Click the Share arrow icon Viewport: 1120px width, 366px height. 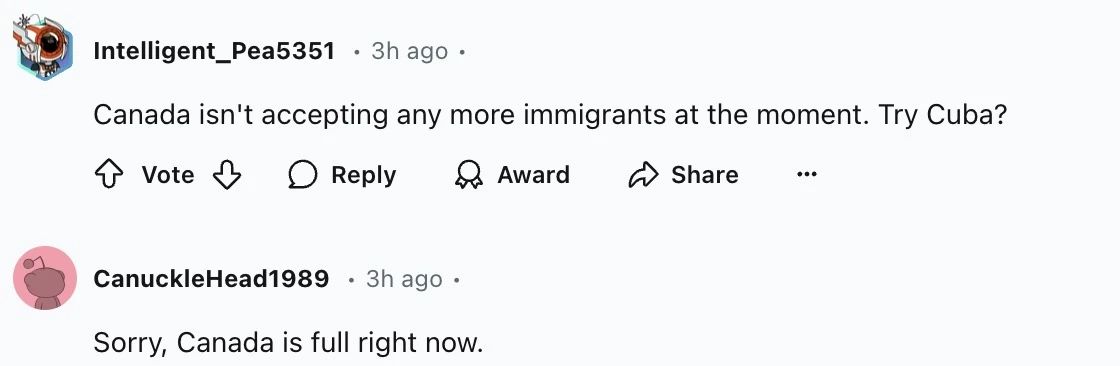642,175
